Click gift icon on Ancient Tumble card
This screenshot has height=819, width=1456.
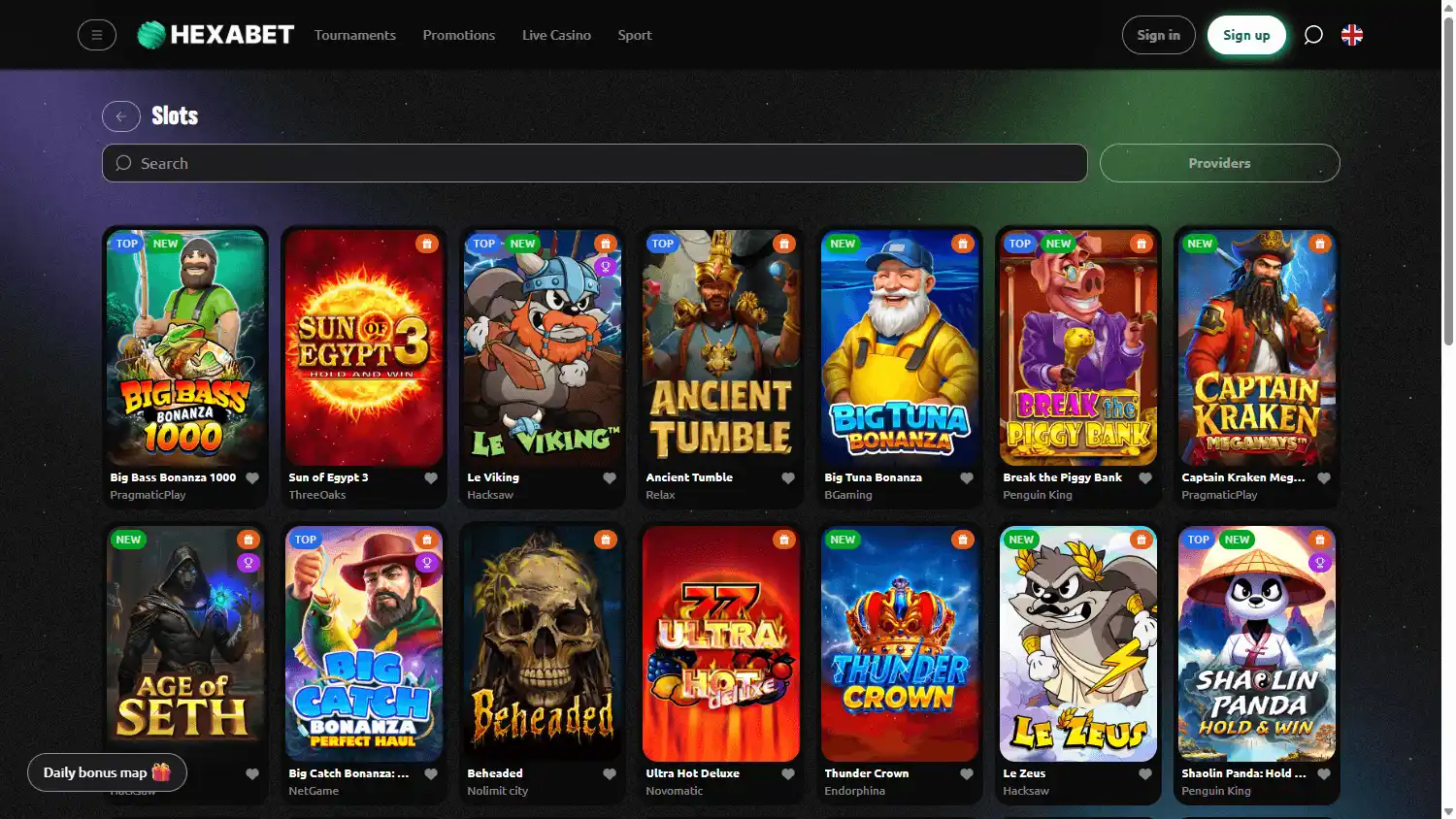784,244
